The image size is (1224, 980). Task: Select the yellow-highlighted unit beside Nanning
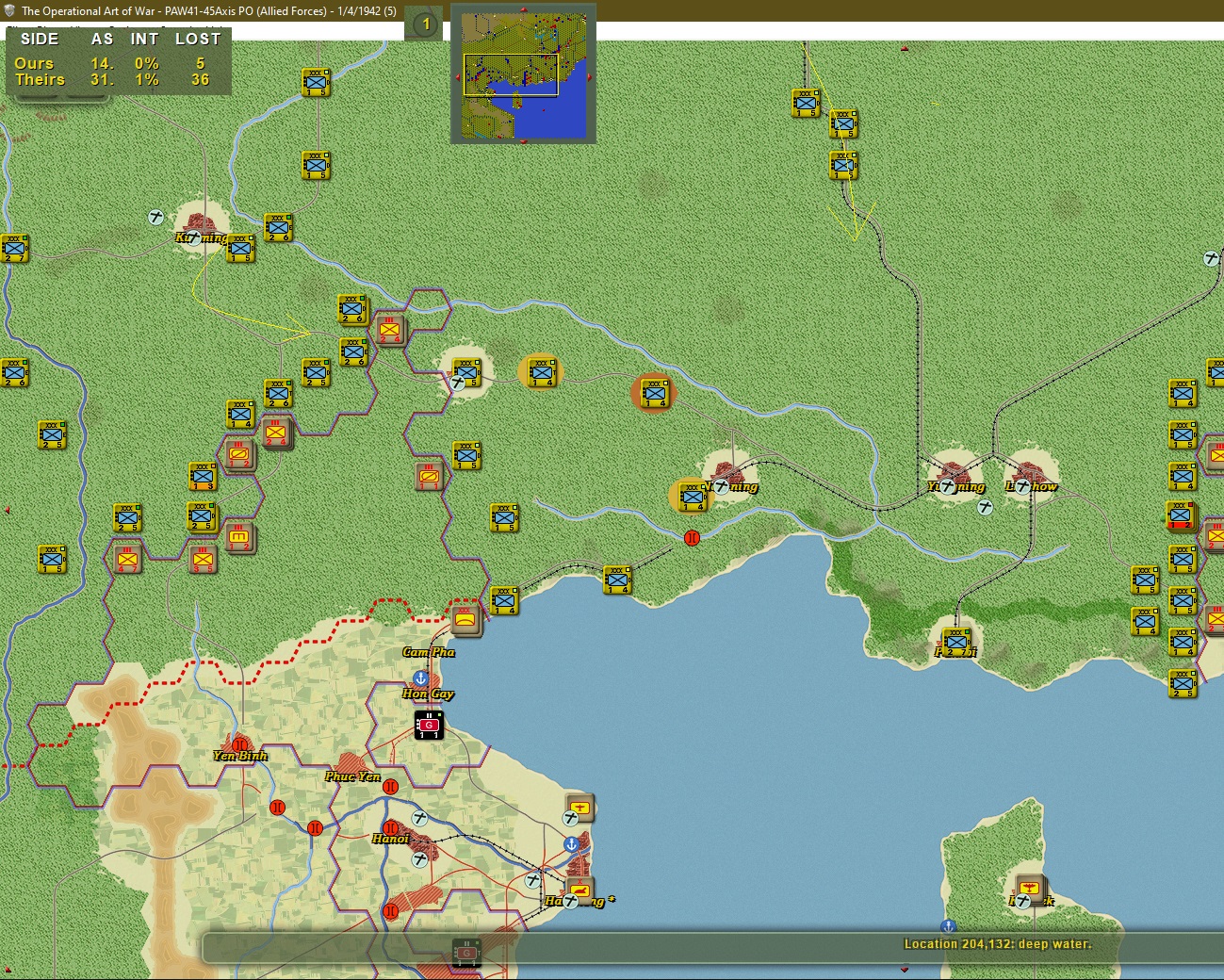[693, 497]
